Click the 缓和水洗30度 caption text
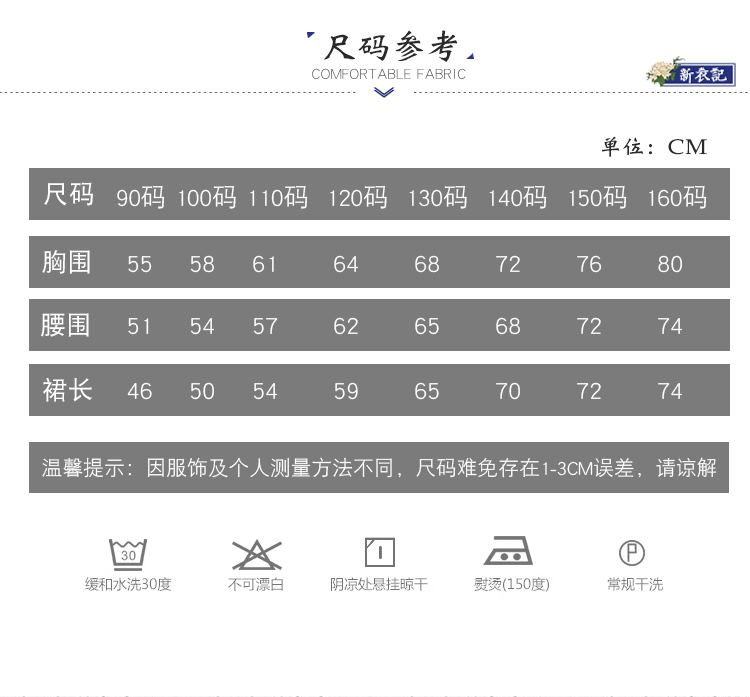This screenshot has width=750, height=697. pyautogui.click(x=128, y=584)
